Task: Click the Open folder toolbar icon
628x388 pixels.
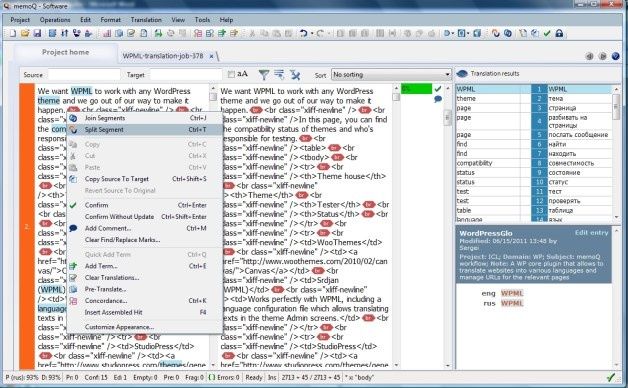Action: [x=25, y=33]
